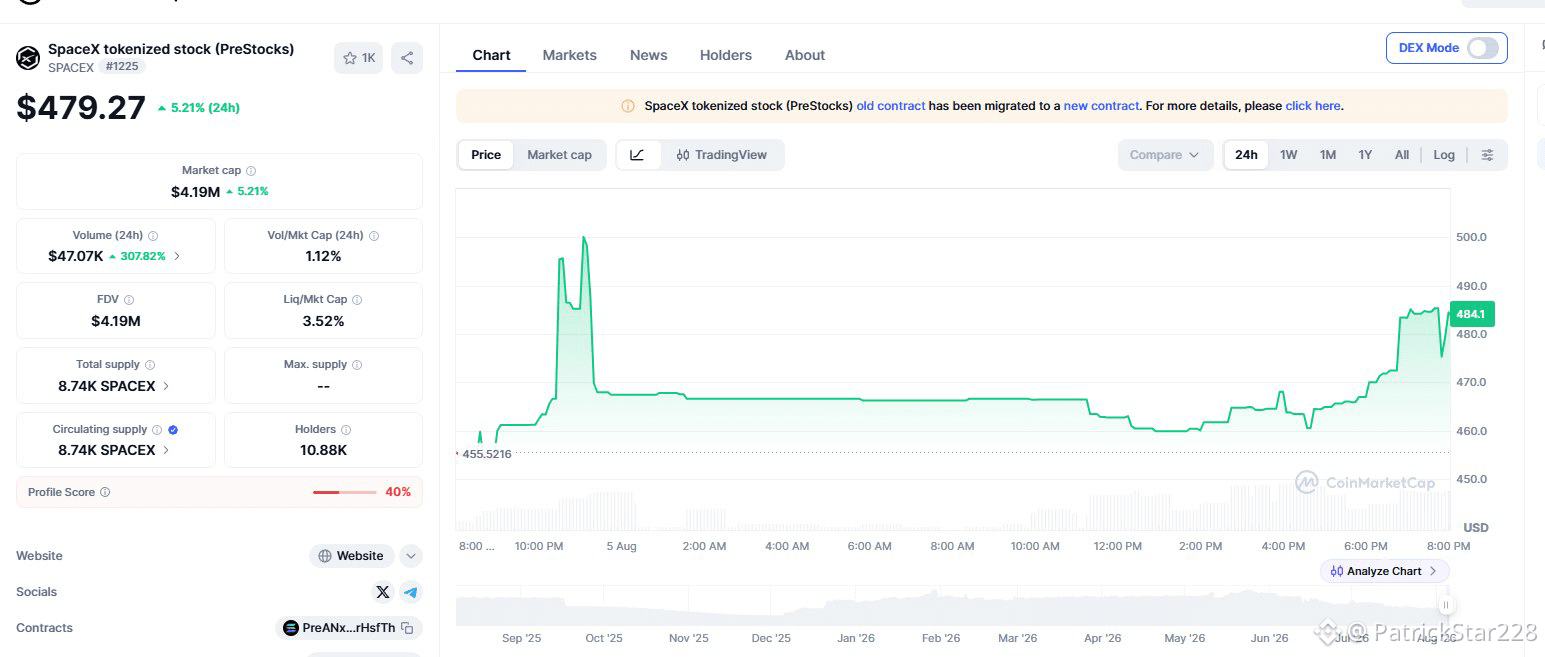The width and height of the screenshot is (1545, 657).
Task: Open chart settings sliders icon
Action: (1488, 155)
